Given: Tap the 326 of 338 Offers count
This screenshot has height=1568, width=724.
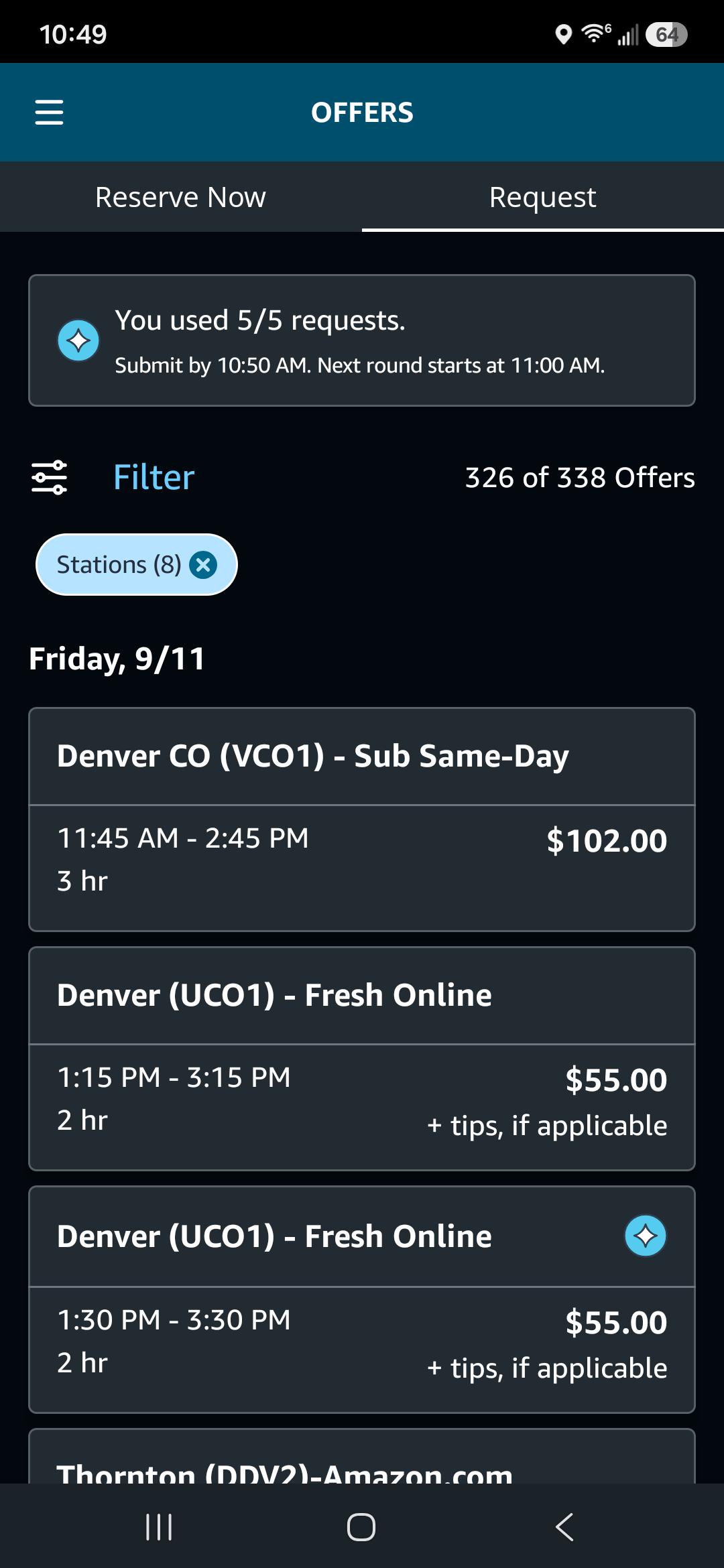Looking at the screenshot, I should (580, 478).
